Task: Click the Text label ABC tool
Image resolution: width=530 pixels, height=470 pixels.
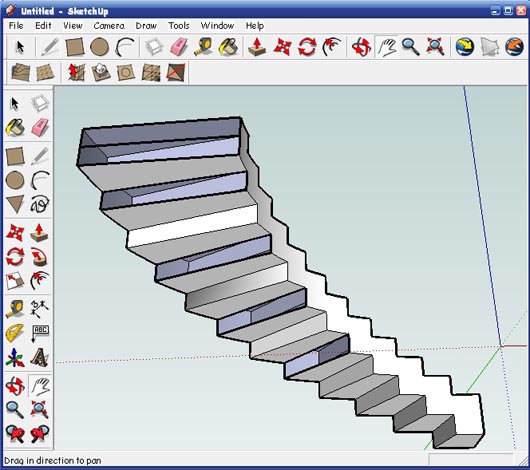Action: click(x=40, y=333)
